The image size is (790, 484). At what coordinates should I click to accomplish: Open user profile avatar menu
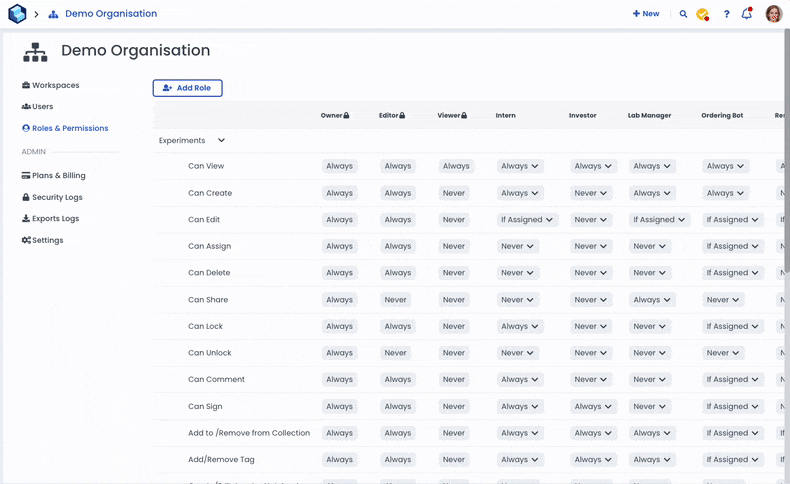[x=773, y=14]
